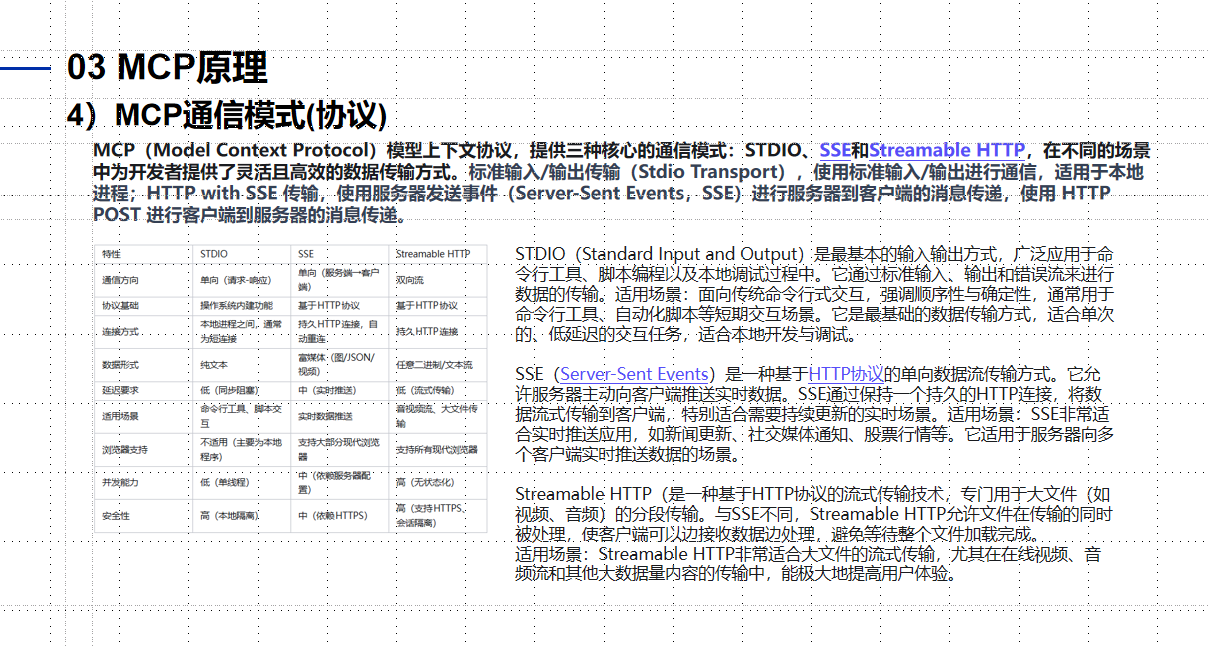Open the underlined SSE hyperlink in intro paragraph
1209x646 pixels.
click(834, 151)
